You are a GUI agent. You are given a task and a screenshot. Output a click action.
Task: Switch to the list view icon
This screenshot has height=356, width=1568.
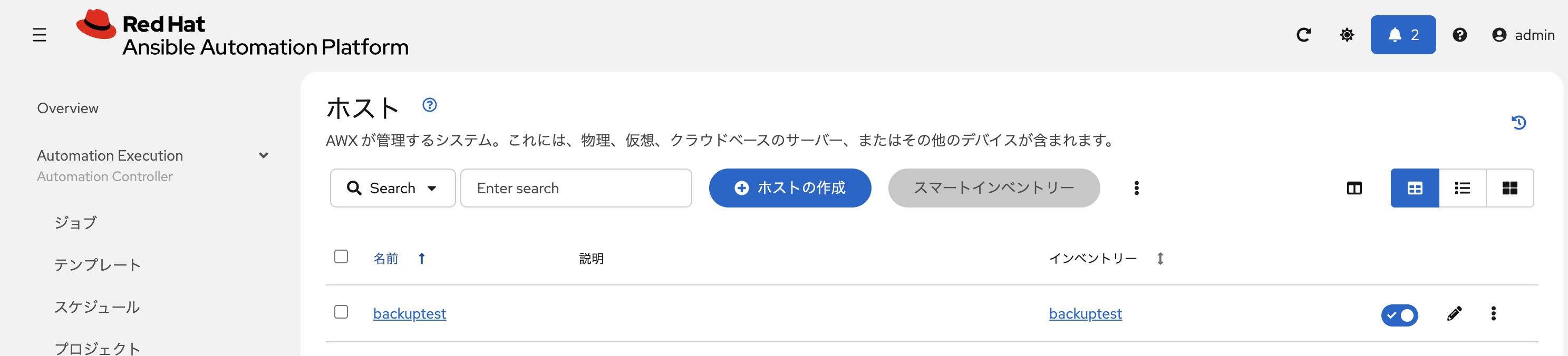click(x=1462, y=187)
